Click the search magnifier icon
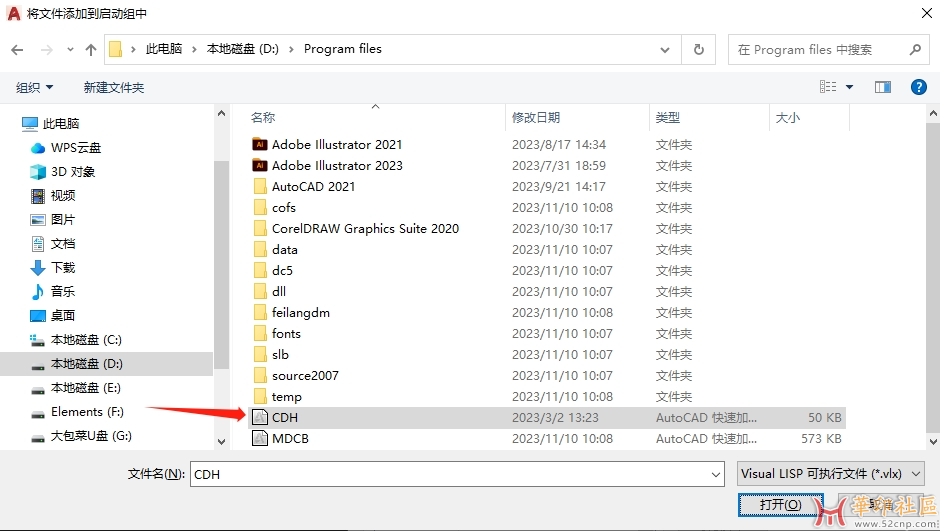Viewport: 940px width, 531px height. [x=915, y=50]
